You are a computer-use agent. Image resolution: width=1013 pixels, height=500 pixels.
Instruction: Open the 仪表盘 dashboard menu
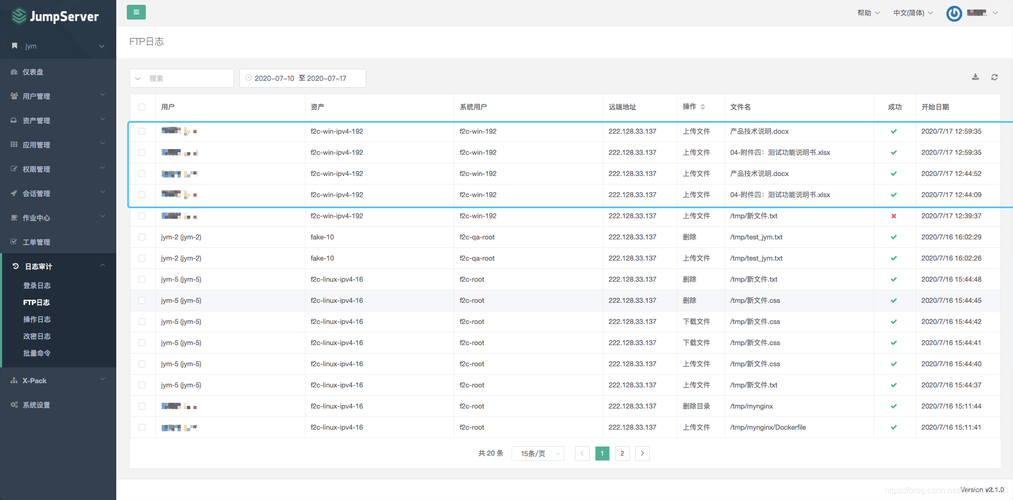58,72
